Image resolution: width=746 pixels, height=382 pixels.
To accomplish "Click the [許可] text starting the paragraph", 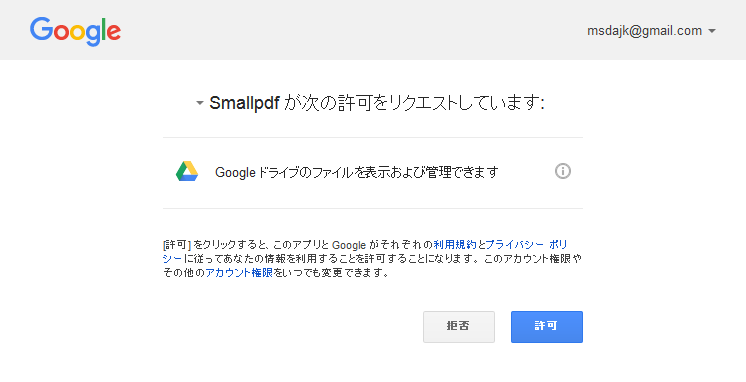I will [x=177, y=245].
